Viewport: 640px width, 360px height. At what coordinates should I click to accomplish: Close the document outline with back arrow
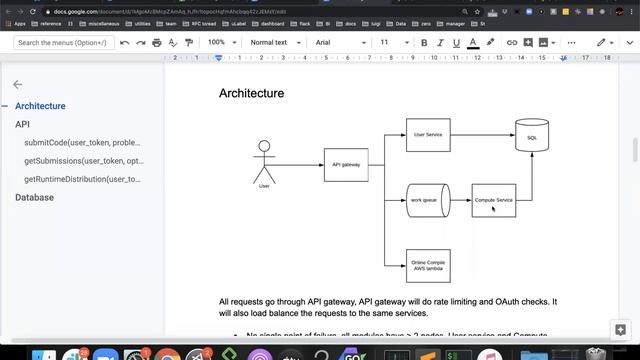[x=18, y=84]
